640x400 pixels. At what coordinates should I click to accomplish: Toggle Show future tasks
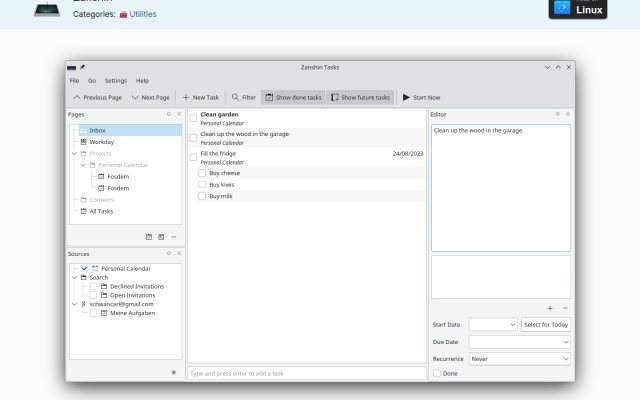(x=360, y=98)
